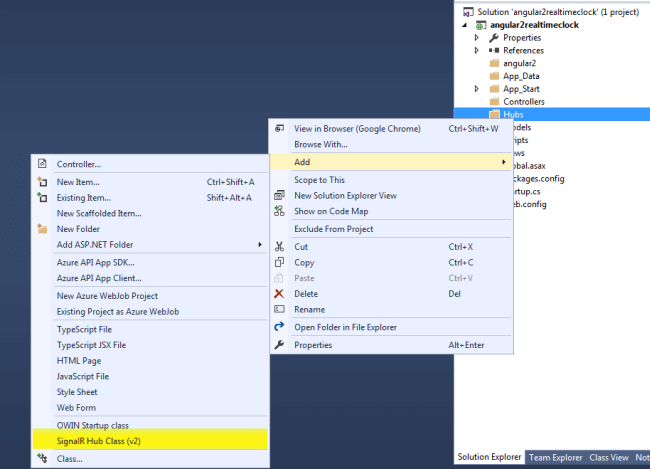Screen dimensions: 650x469
Task: Expand the References tree node
Action: (477, 51)
